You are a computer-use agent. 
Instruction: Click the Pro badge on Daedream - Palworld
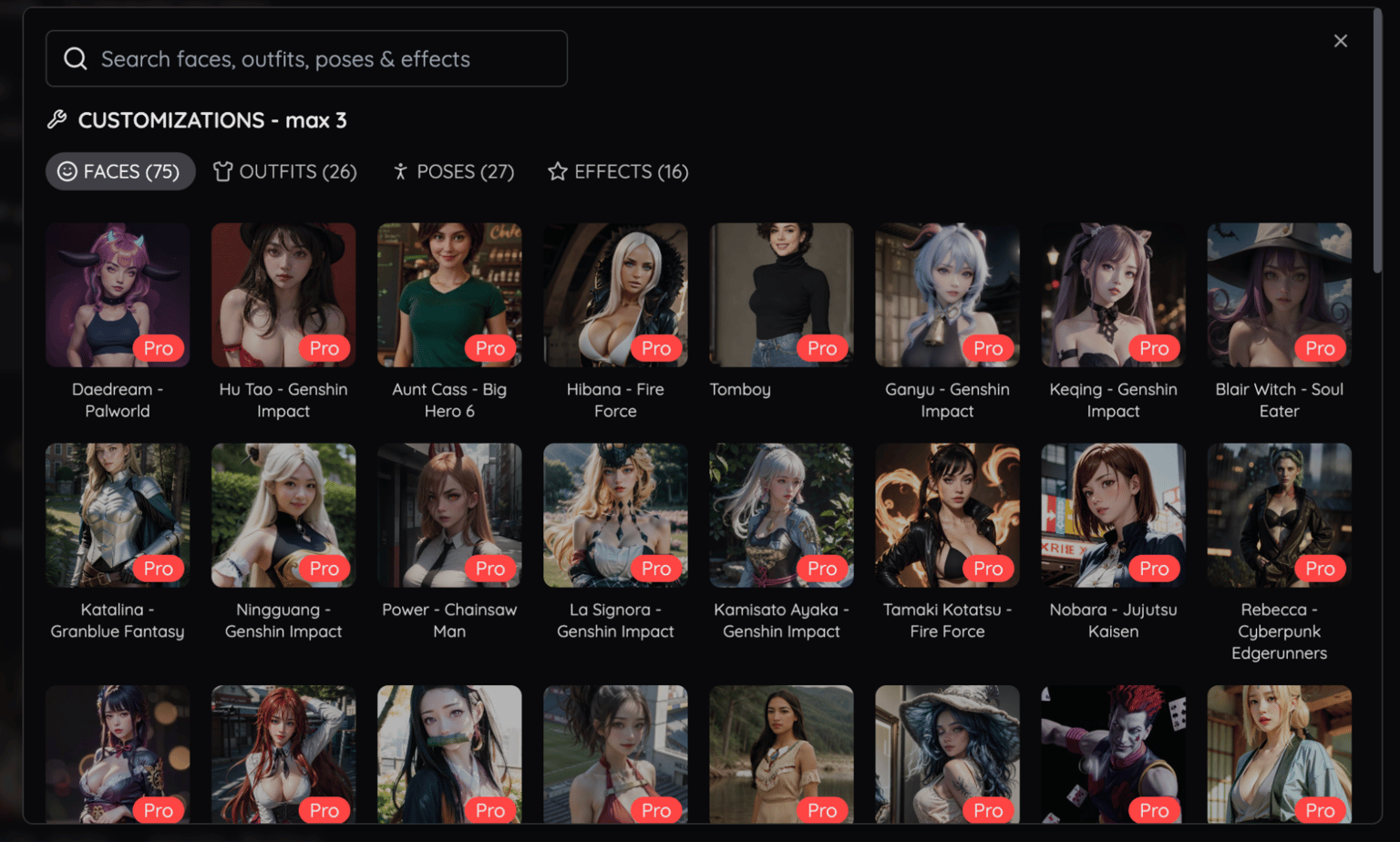159,348
